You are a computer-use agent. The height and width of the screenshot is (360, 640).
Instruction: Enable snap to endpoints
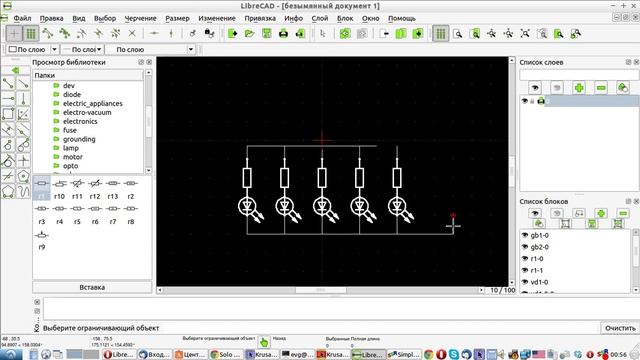pyautogui.click(x=48, y=33)
